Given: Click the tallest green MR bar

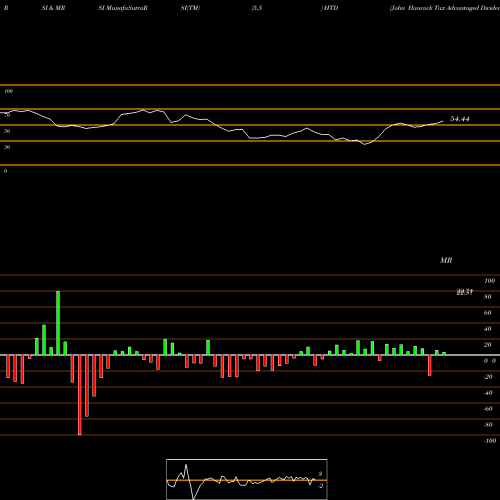Looking at the screenshot, I should click(x=58, y=323).
